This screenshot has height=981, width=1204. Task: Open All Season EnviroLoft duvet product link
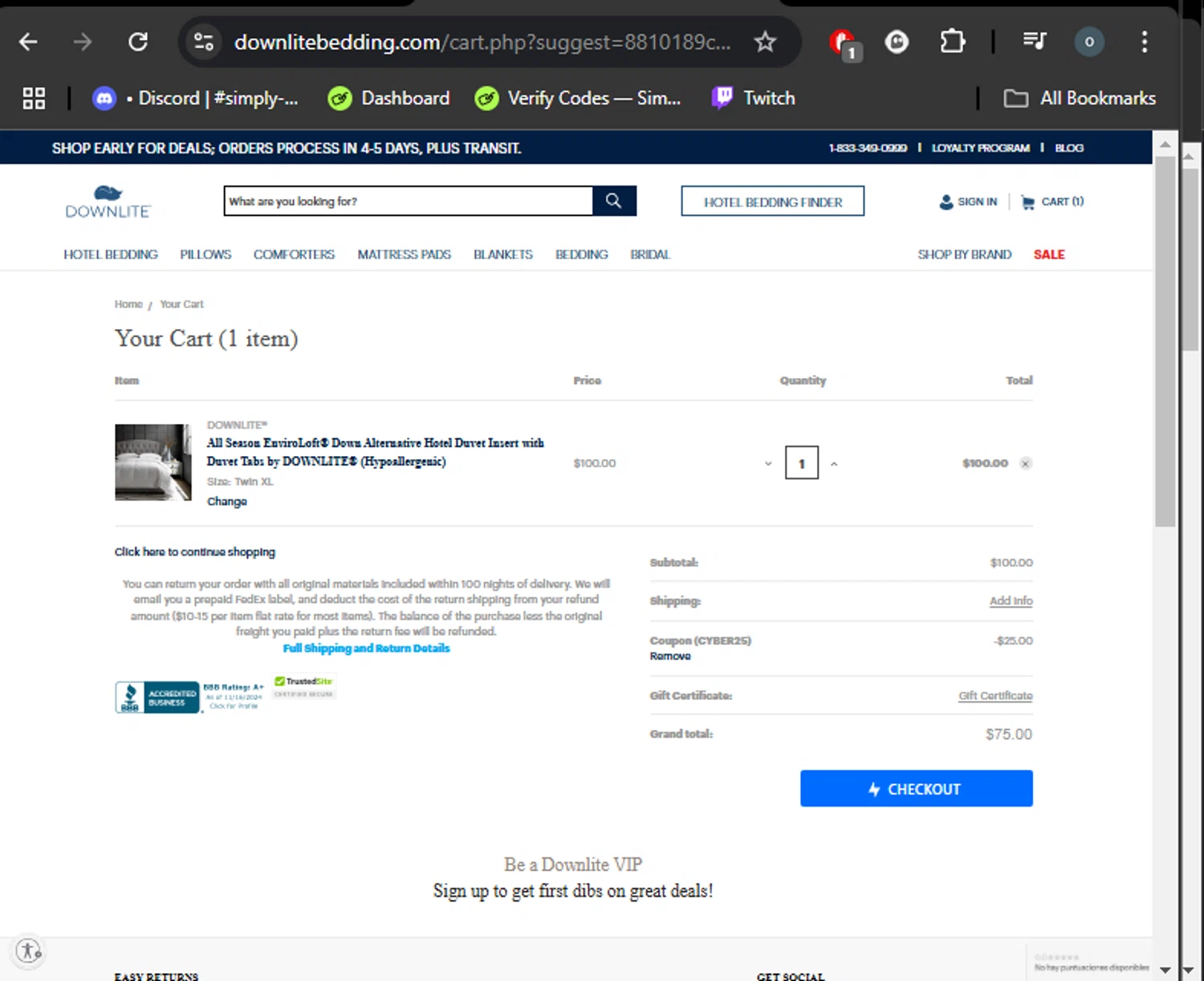(x=375, y=452)
